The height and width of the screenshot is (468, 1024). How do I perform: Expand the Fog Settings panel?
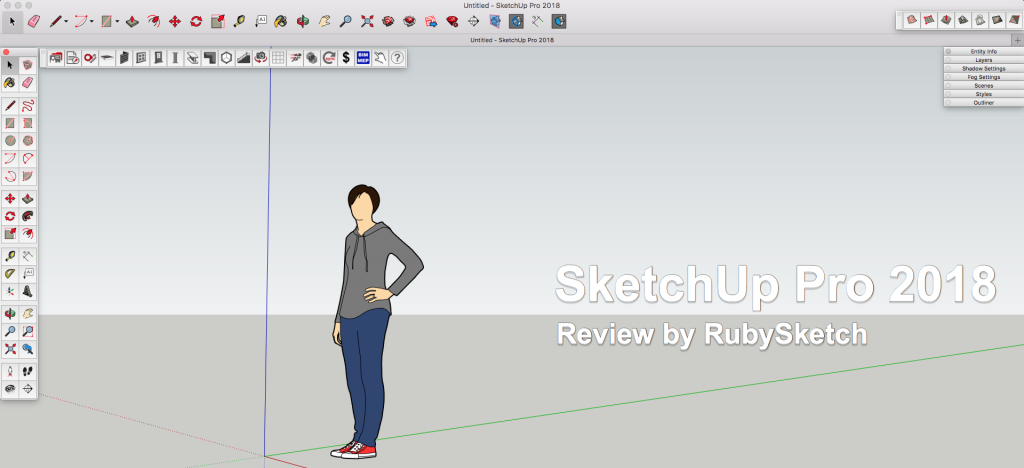984,77
